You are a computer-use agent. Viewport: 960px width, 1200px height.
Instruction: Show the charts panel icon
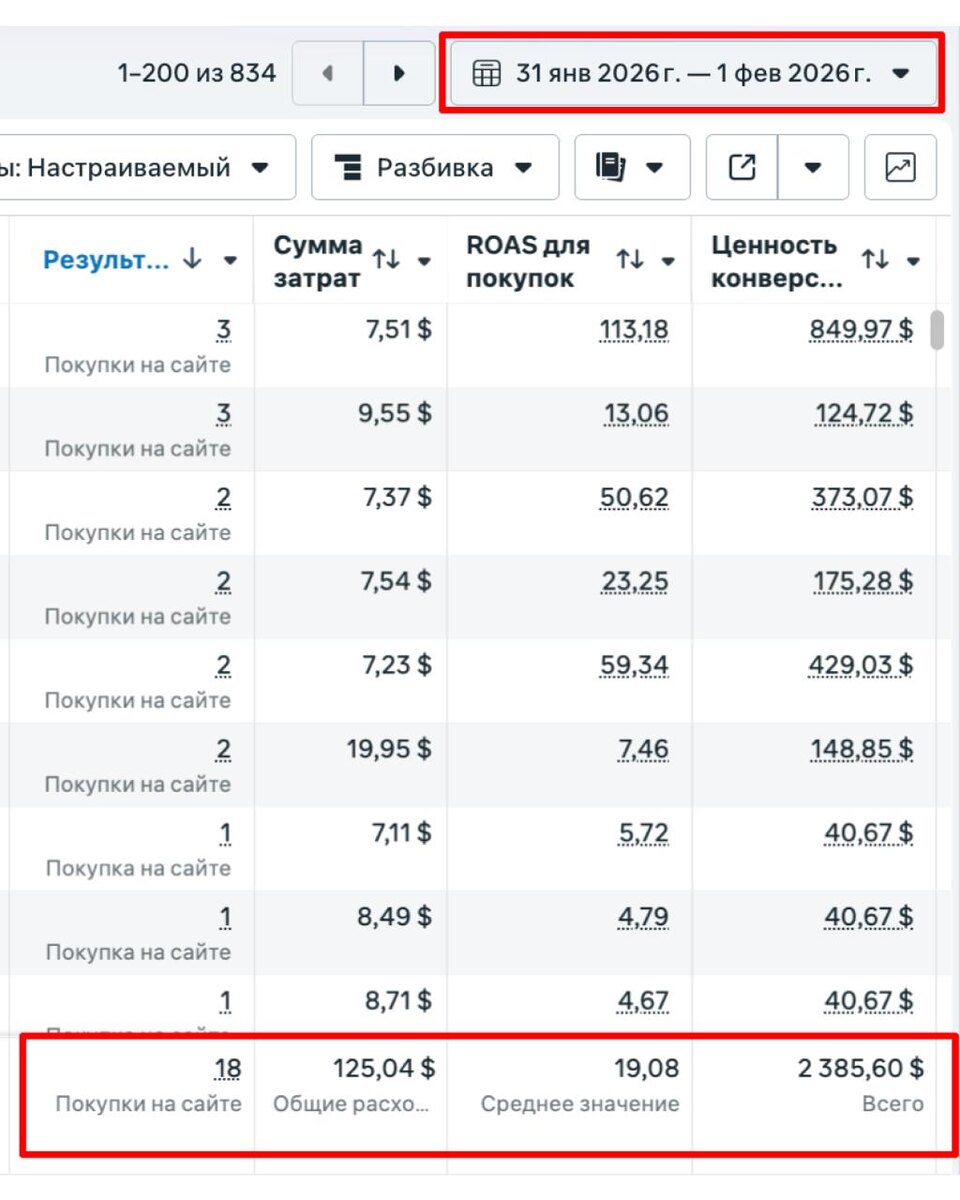point(901,168)
